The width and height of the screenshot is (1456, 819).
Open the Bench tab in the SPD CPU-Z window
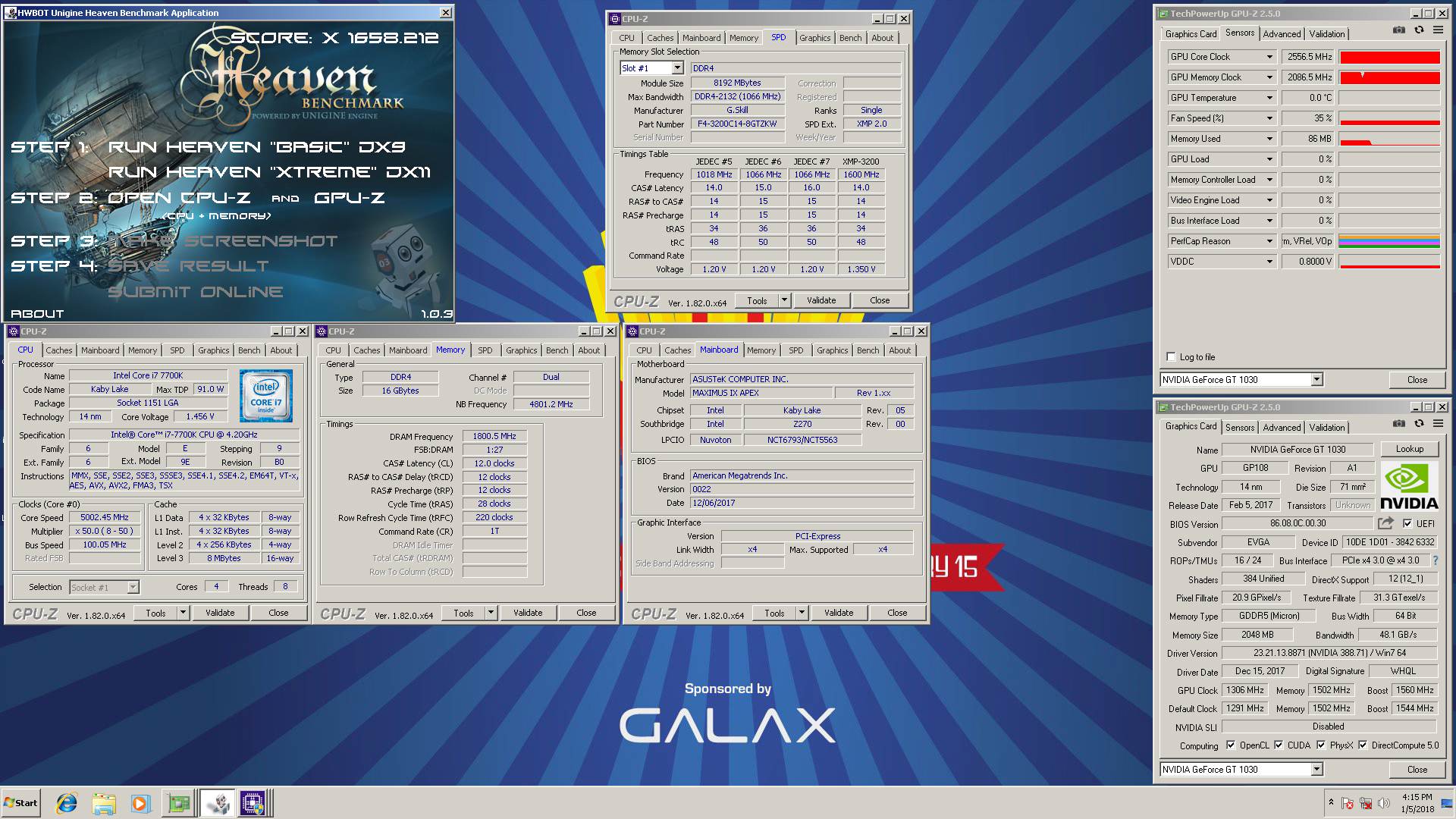pos(850,38)
